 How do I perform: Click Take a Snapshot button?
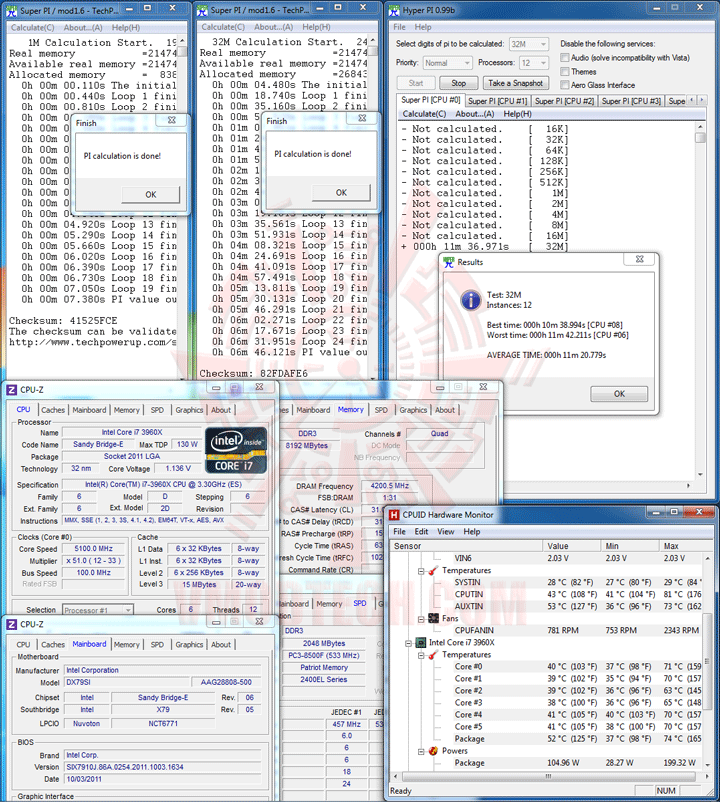pos(515,83)
